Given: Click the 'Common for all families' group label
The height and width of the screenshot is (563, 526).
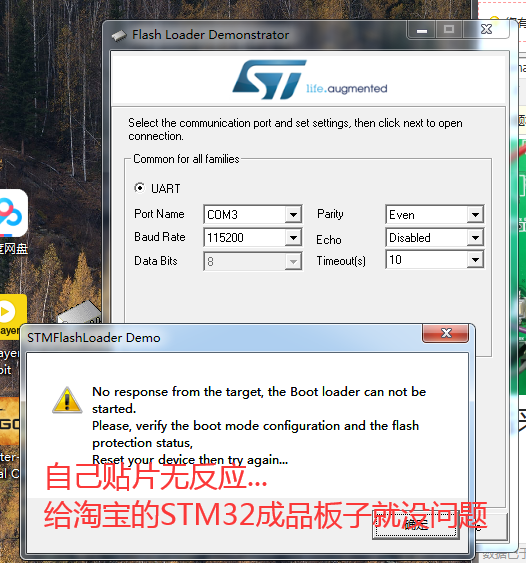Looking at the screenshot, I should tap(186, 159).
